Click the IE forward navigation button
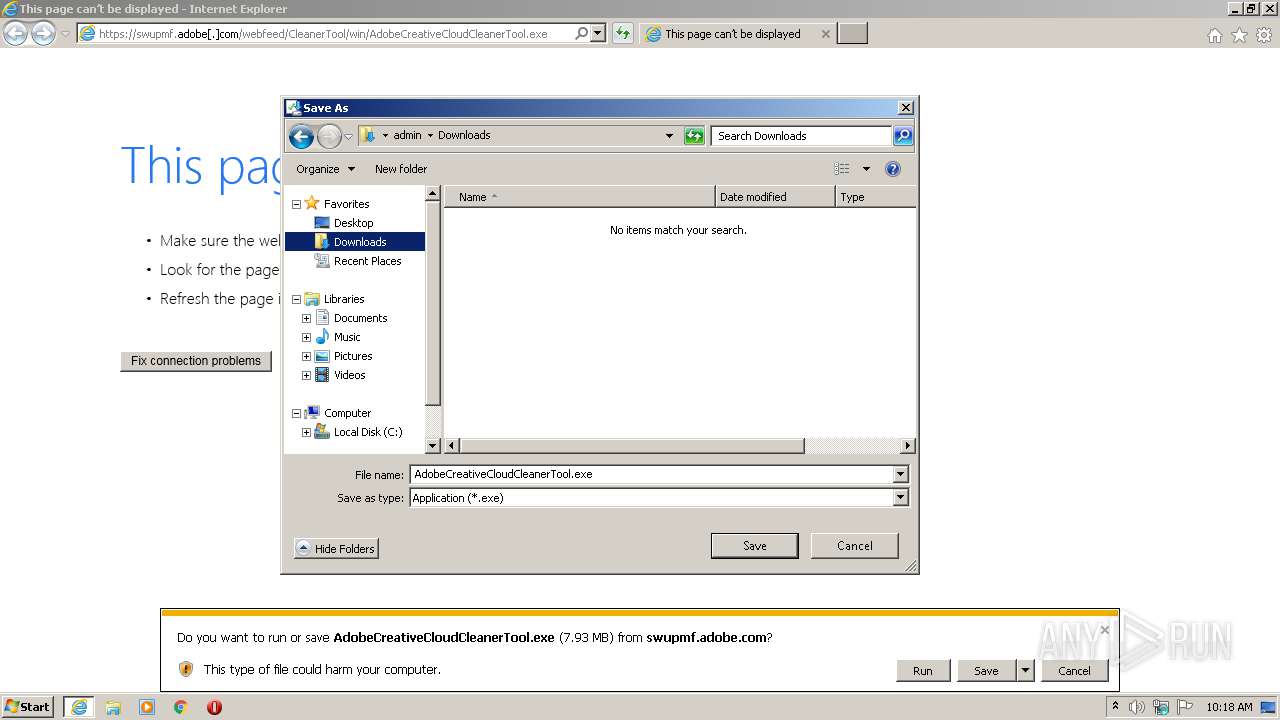The image size is (1280, 720). [x=43, y=33]
